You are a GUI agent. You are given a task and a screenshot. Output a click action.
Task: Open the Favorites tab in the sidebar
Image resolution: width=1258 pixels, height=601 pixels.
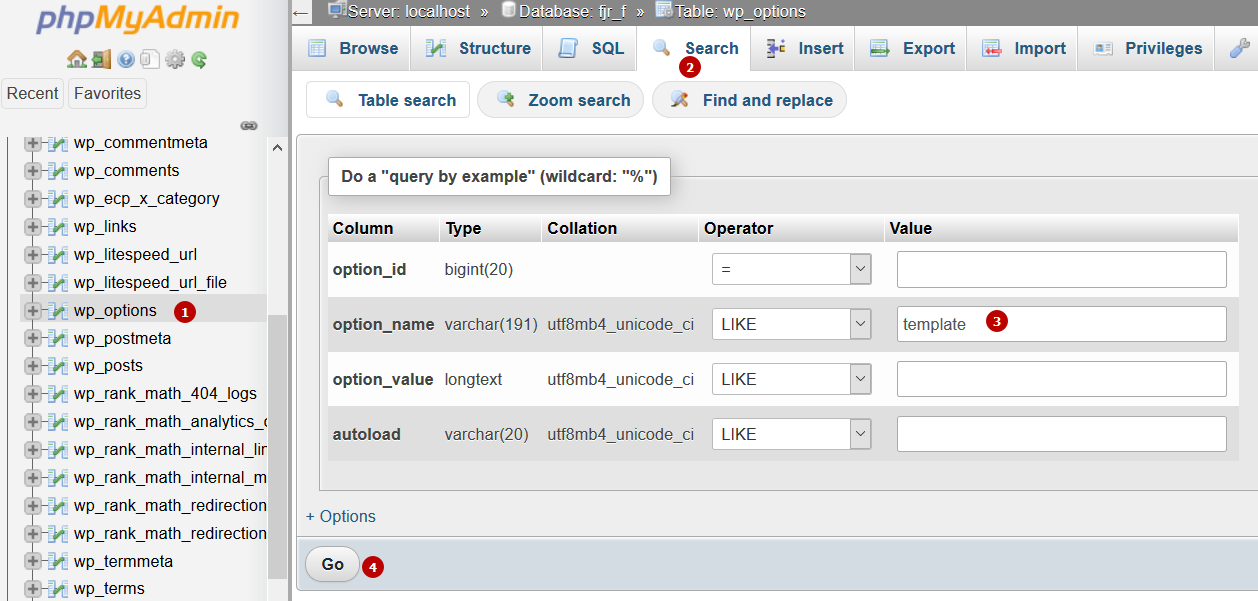click(x=107, y=93)
